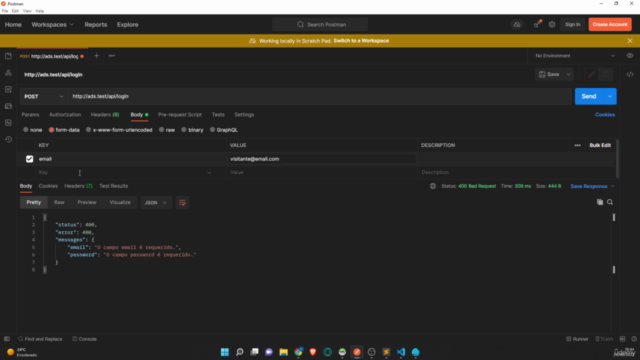Click the network globe icon near Status
Image resolution: width=640 pixels, height=360 pixels.
pos(433,186)
